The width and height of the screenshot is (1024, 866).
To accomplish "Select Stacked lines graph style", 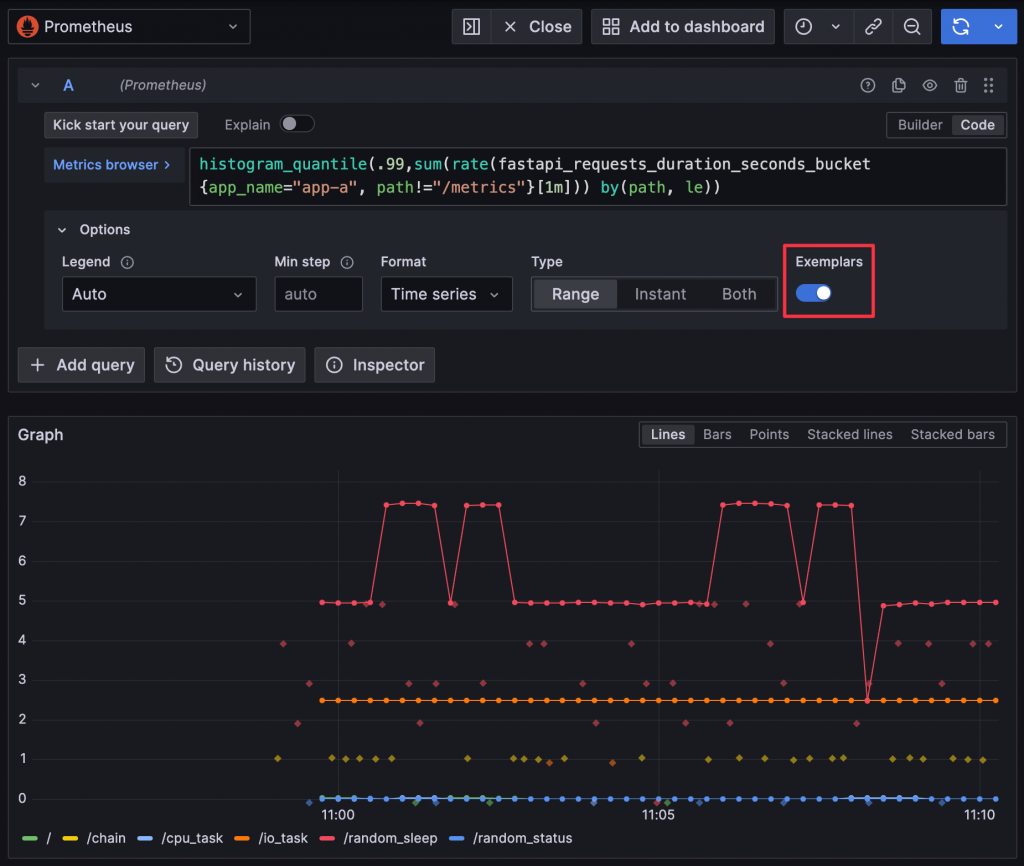I will click(x=849, y=434).
